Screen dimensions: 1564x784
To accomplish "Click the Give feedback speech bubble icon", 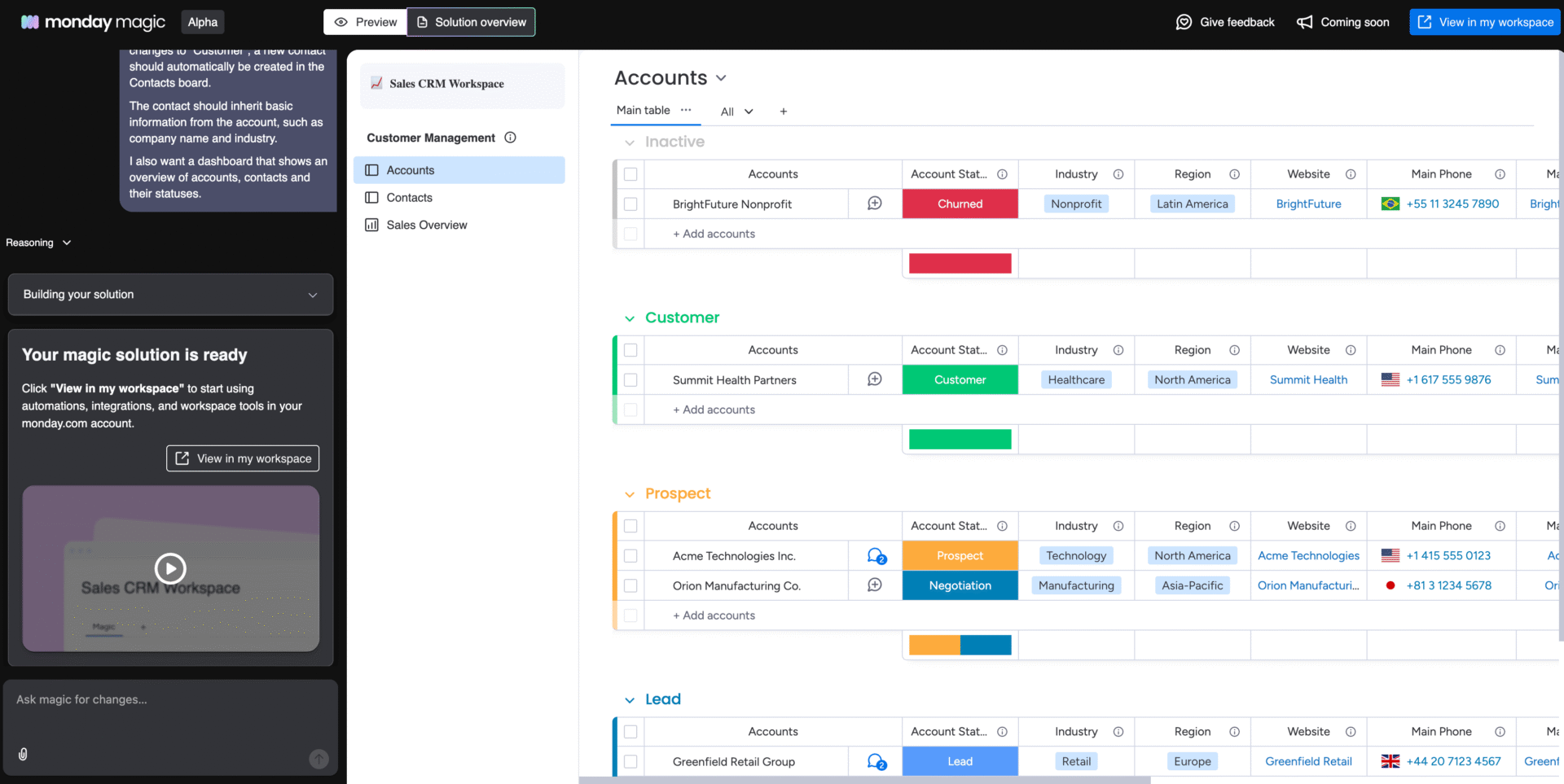I will (x=1184, y=22).
